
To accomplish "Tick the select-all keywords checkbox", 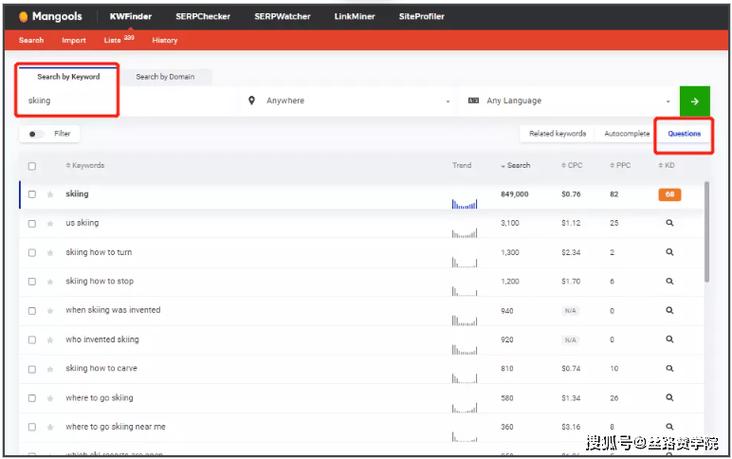I will [32, 166].
